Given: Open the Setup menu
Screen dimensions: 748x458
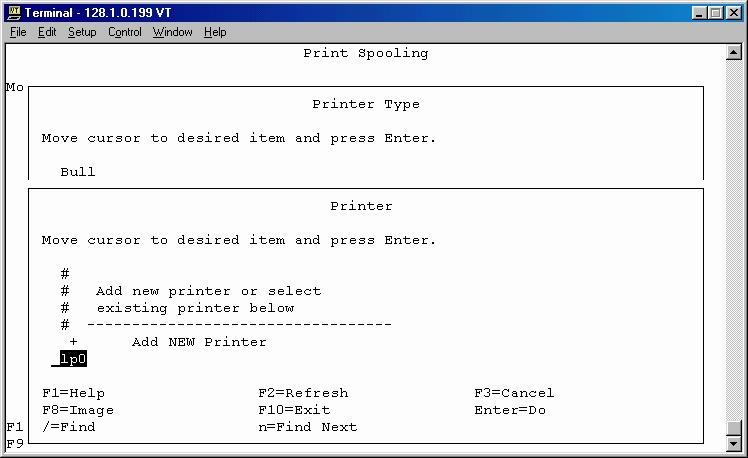Looking at the screenshot, I should point(82,32).
